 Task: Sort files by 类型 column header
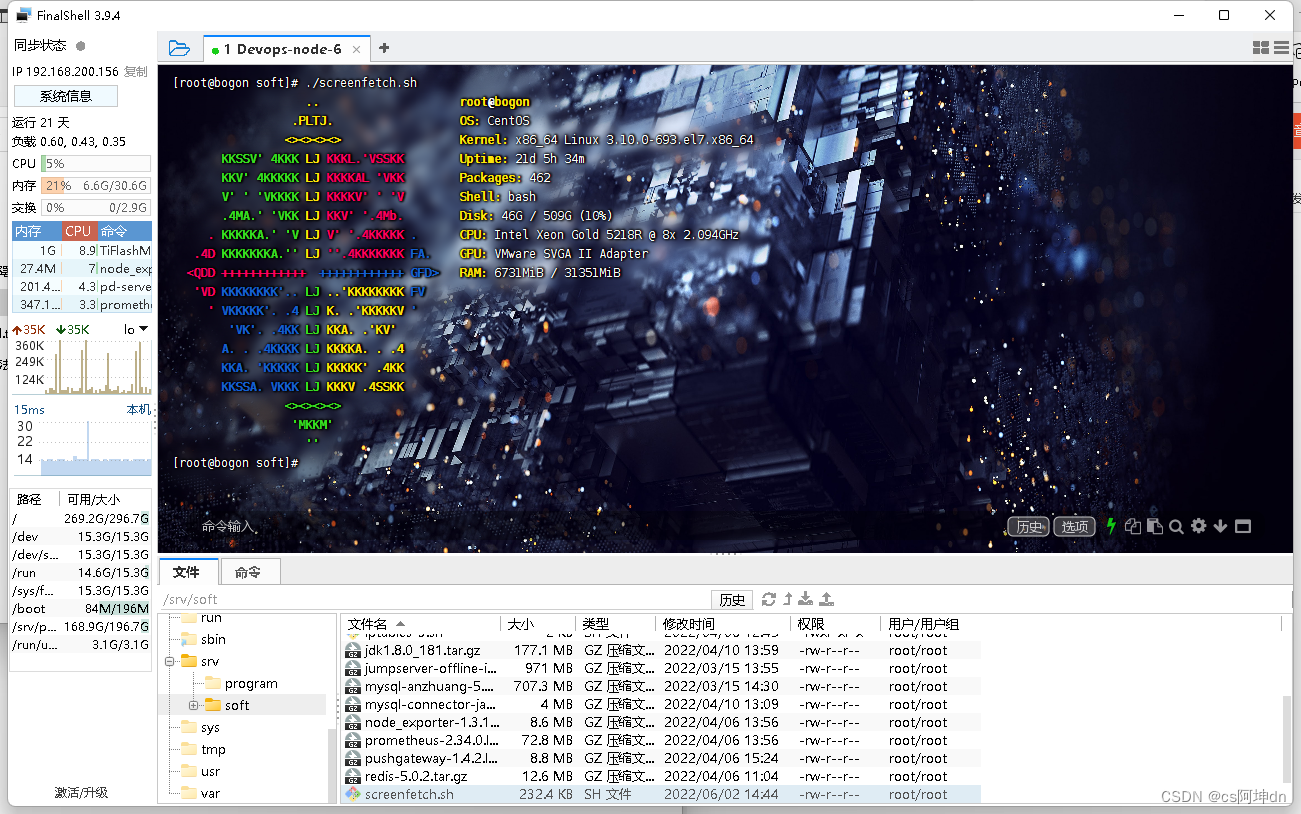click(x=616, y=624)
